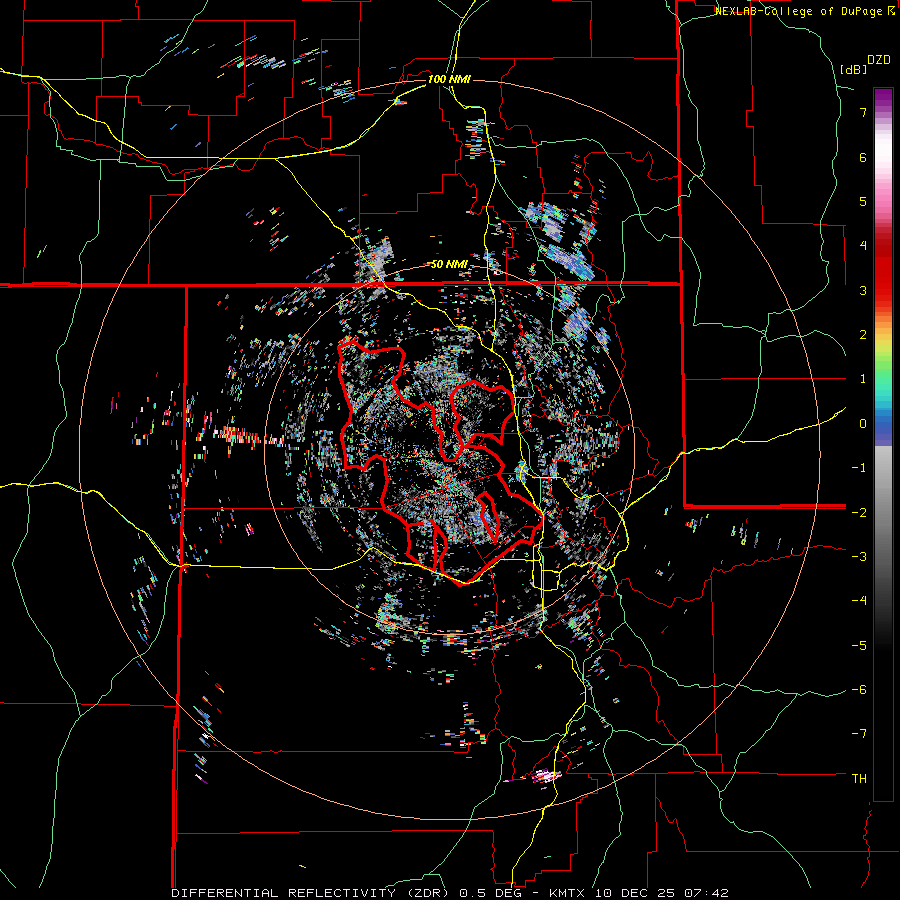
Task: Click the "-7" color scale value
Action: pyautogui.click(x=859, y=734)
